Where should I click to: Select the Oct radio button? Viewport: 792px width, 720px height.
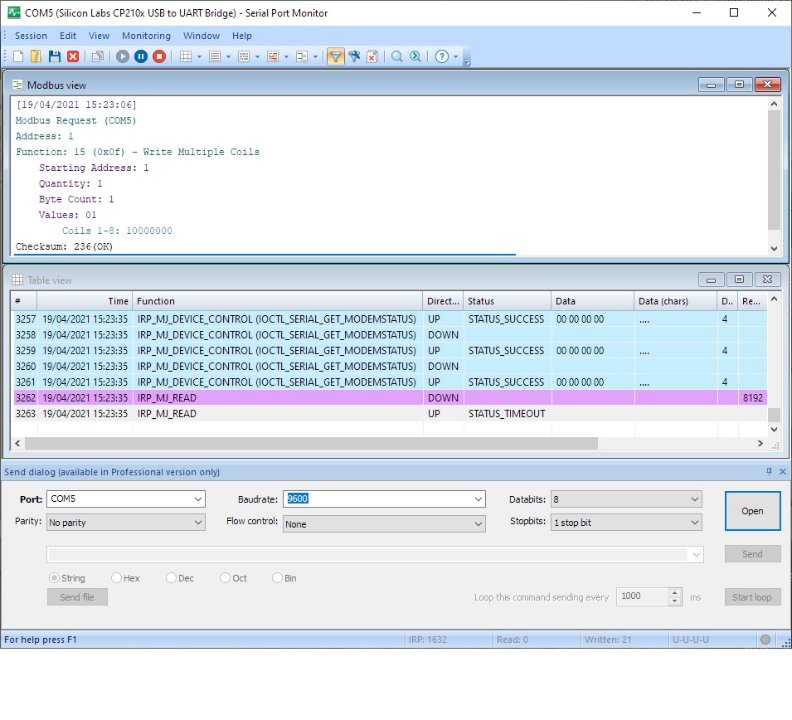[225, 578]
